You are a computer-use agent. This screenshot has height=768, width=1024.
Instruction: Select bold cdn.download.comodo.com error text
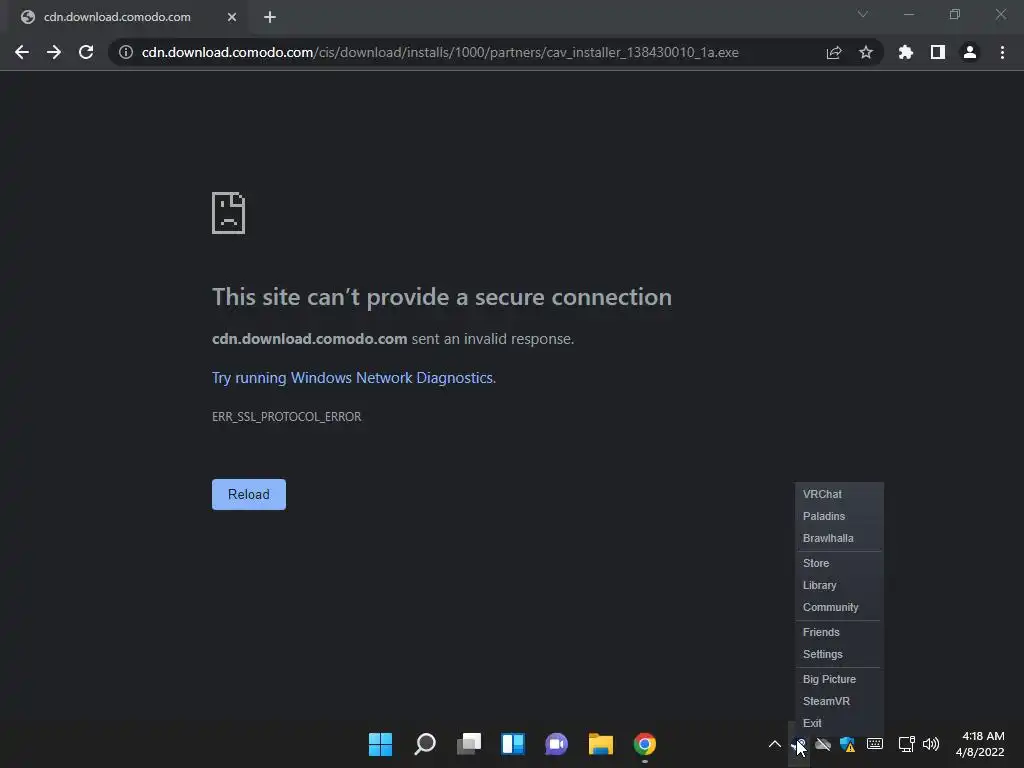point(310,339)
